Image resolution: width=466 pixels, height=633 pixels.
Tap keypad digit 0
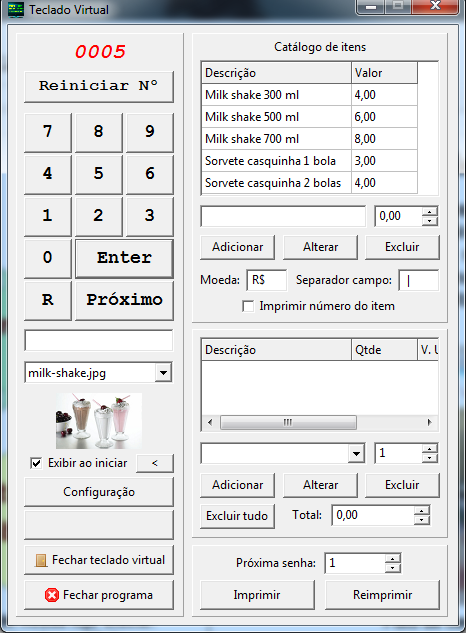tap(48, 258)
